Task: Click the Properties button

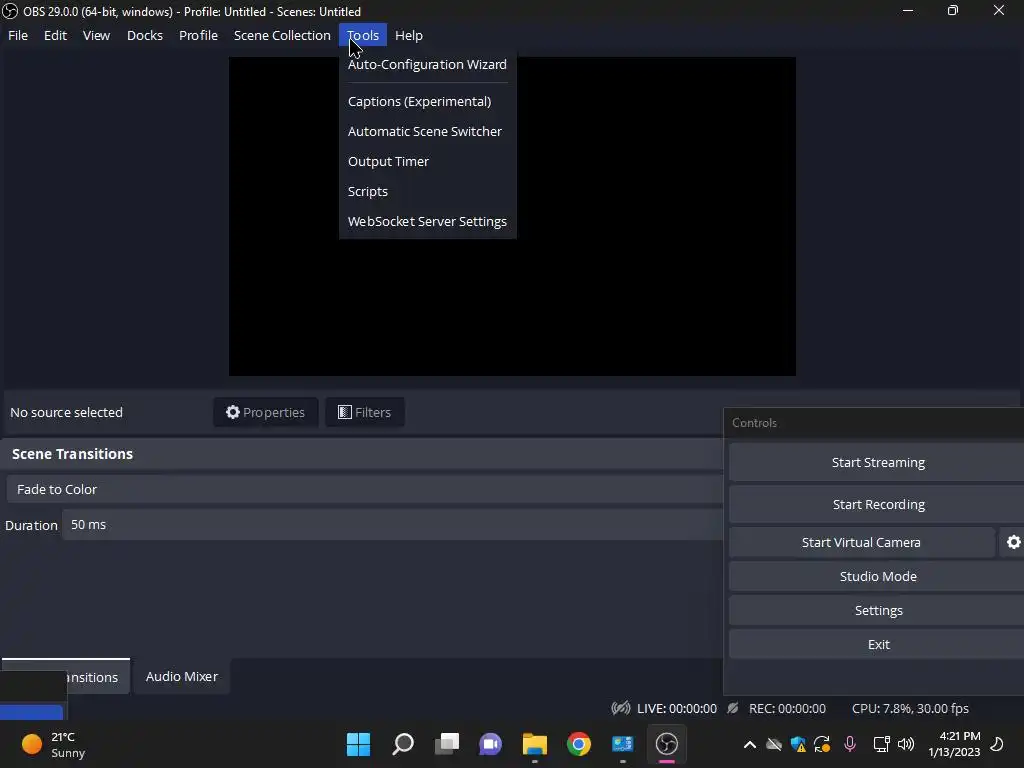Action: click(x=265, y=412)
